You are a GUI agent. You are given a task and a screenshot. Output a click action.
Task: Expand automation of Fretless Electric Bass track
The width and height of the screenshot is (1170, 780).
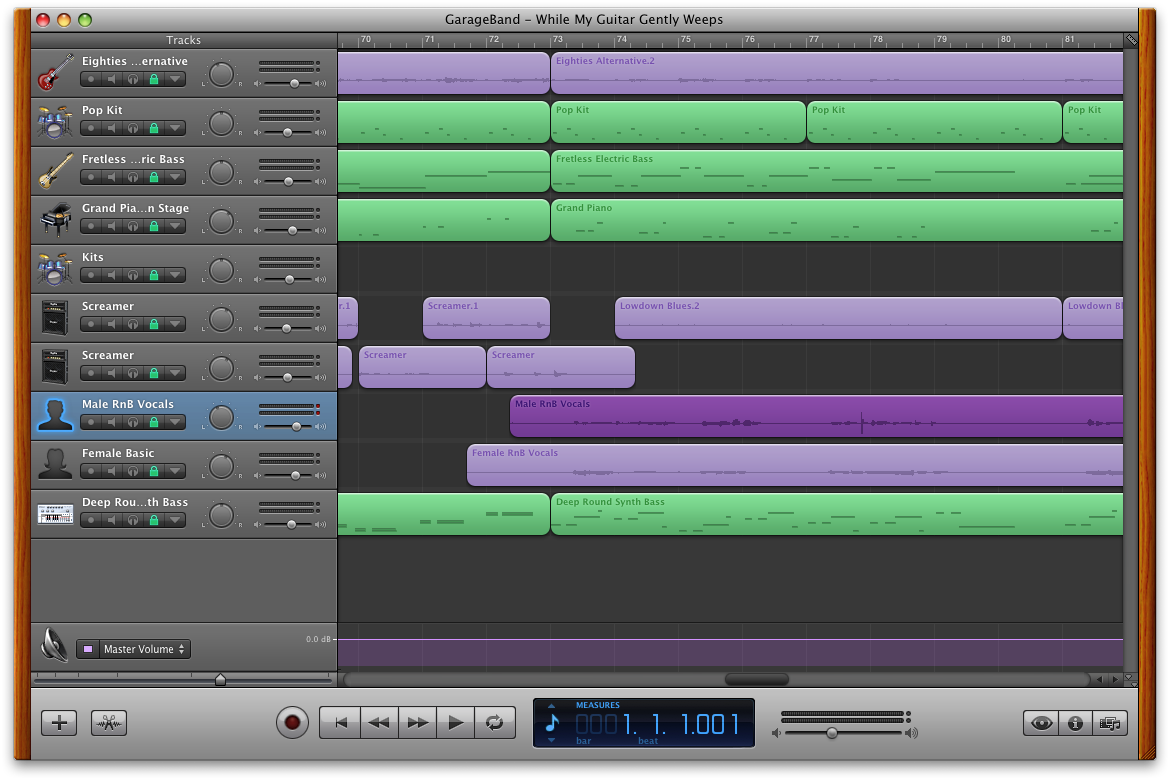[x=175, y=178]
